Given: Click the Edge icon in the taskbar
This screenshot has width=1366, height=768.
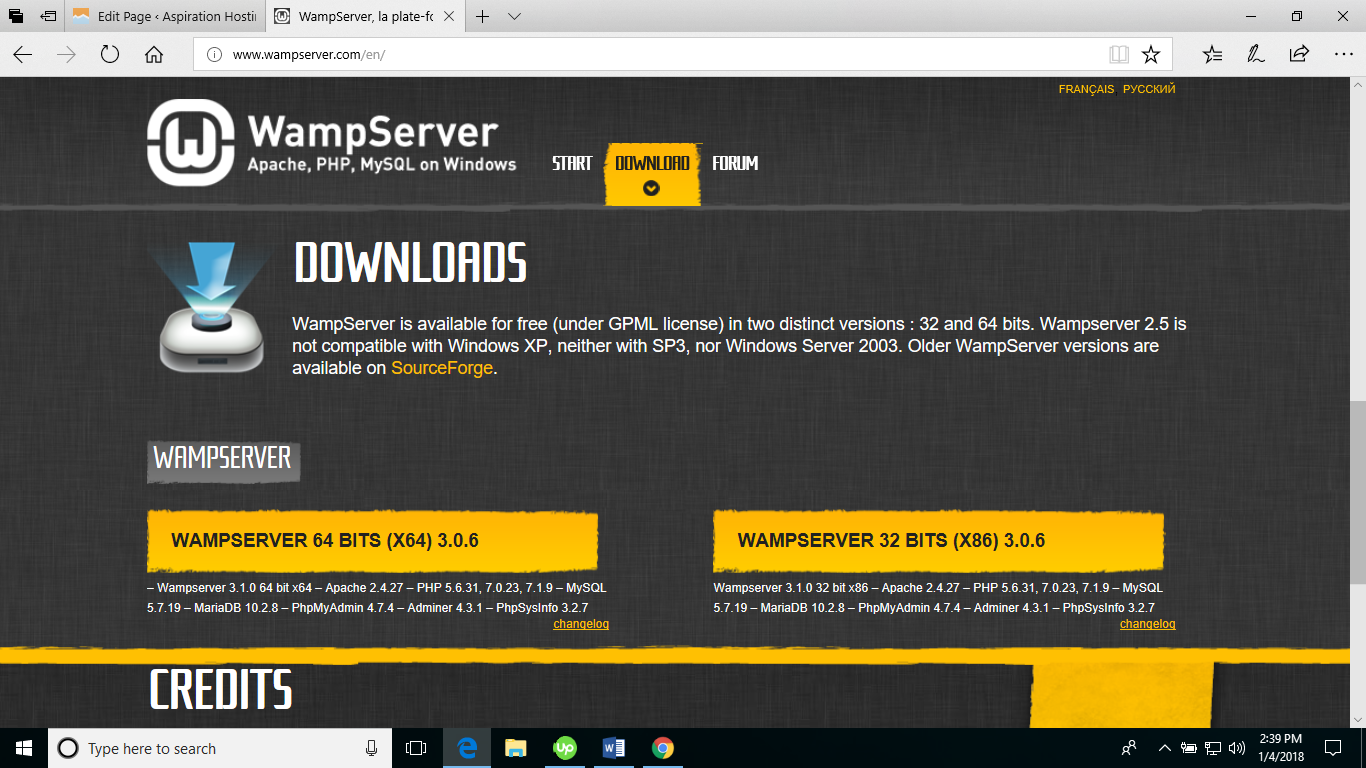Looking at the screenshot, I should click(x=467, y=748).
